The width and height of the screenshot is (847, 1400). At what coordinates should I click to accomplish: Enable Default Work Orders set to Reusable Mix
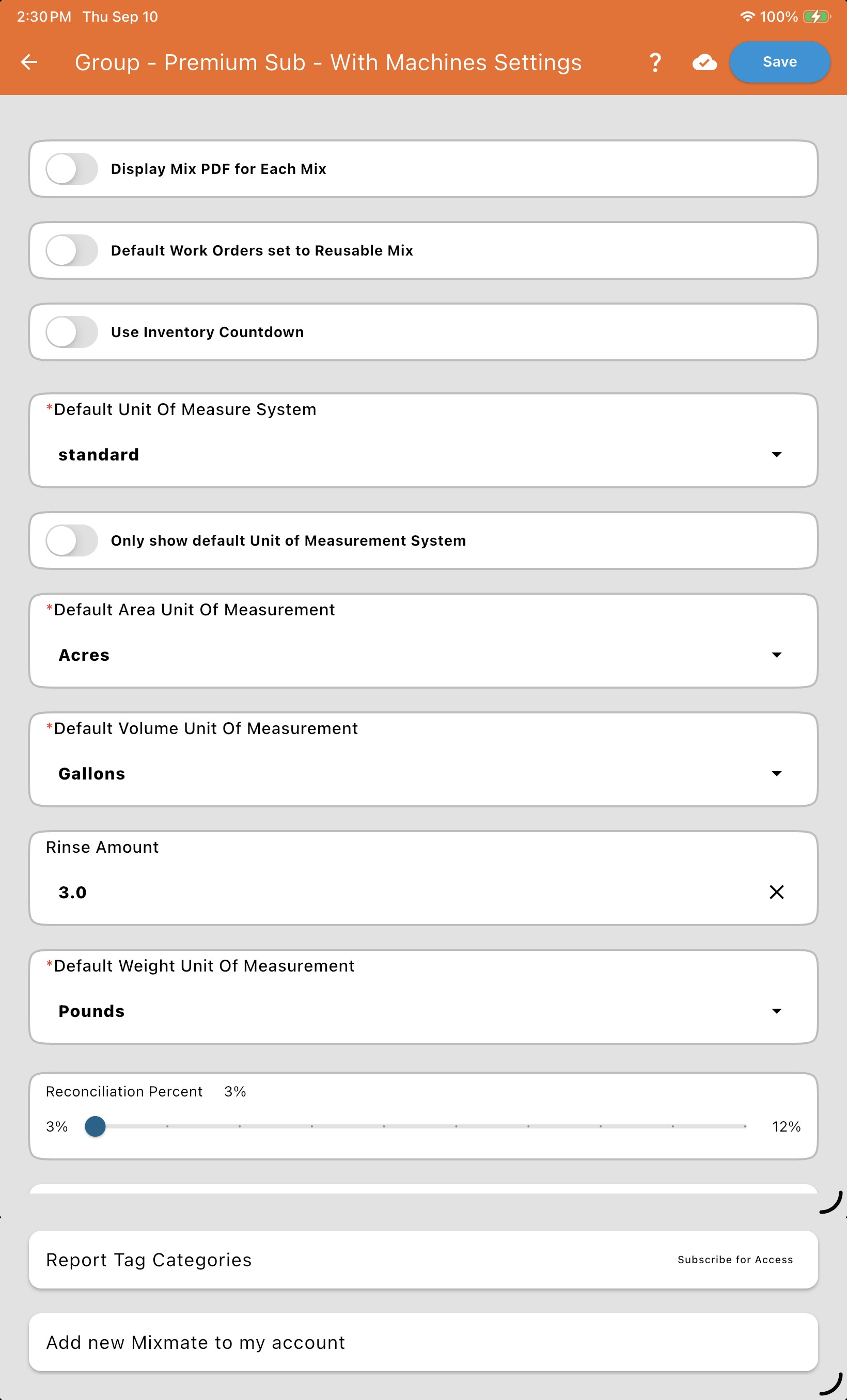72,250
